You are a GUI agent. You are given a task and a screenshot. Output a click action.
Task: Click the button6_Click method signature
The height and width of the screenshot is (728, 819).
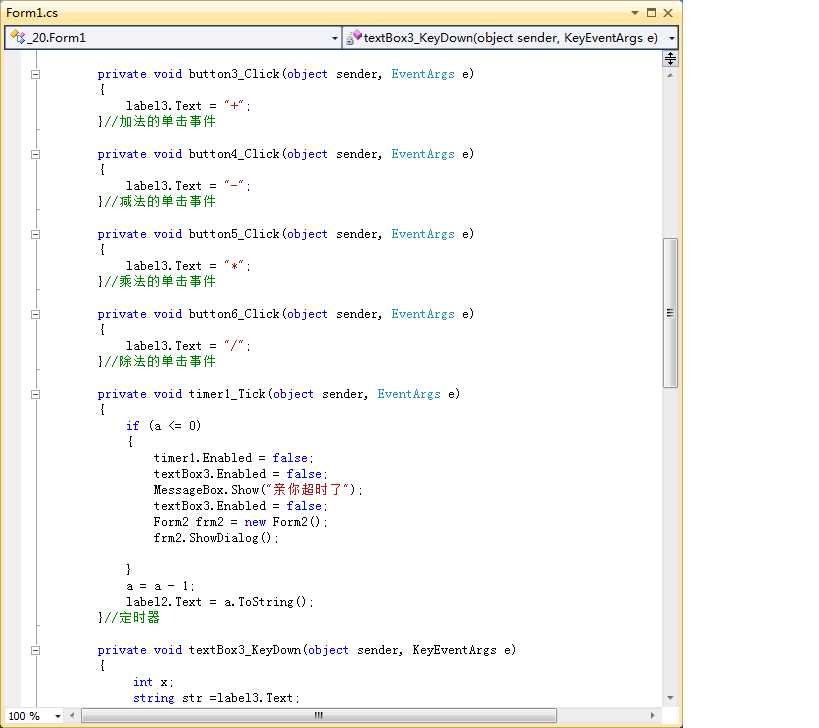[x=286, y=314]
